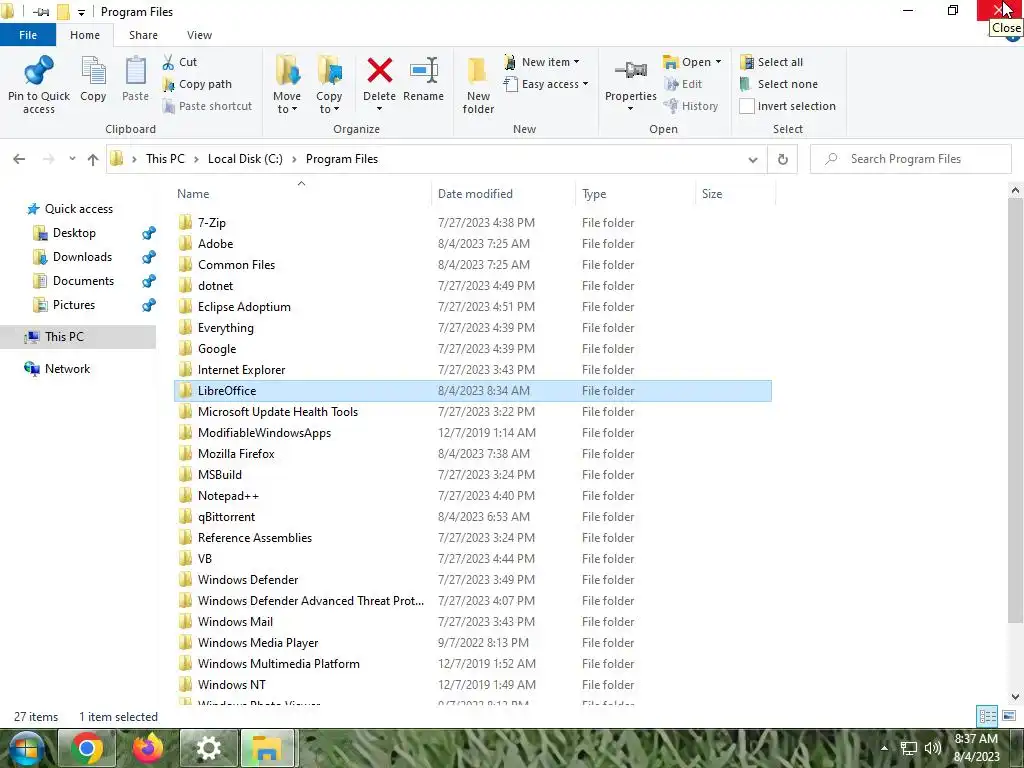Select the 7-Zip folder
The width and height of the screenshot is (1024, 768).
473,223
